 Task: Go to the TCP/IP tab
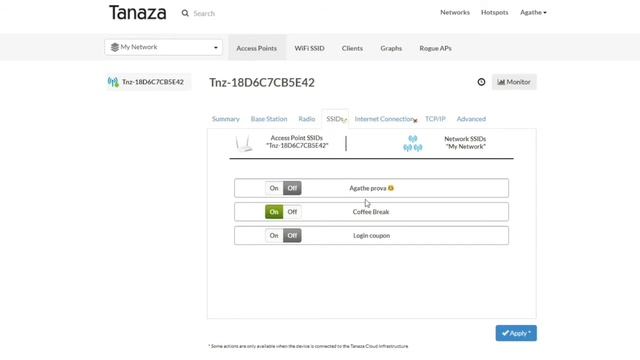435,119
